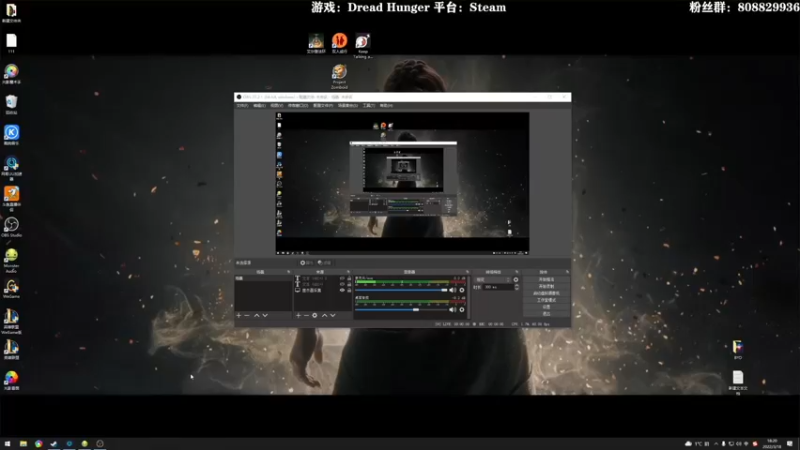The width and height of the screenshot is (800, 450).
Task: Click the remove scene minus icon
Action: pyautogui.click(x=247, y=316)
